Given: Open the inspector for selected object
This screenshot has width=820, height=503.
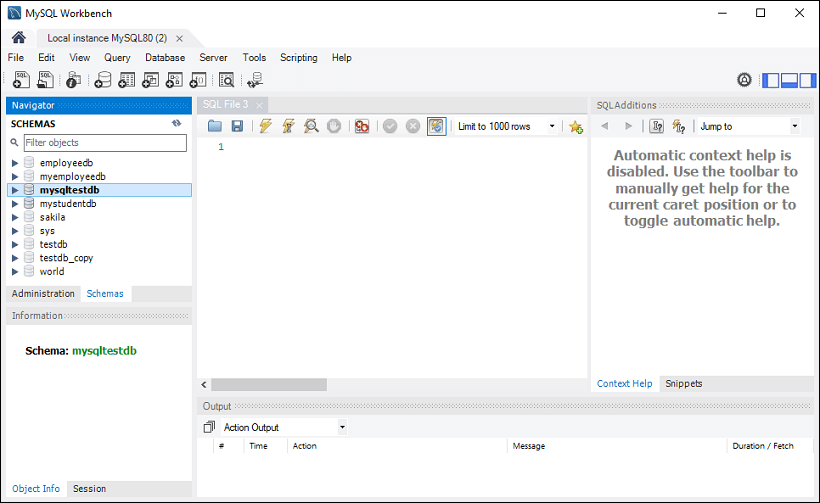Looking at the screenshot, I should click(74, 80).
